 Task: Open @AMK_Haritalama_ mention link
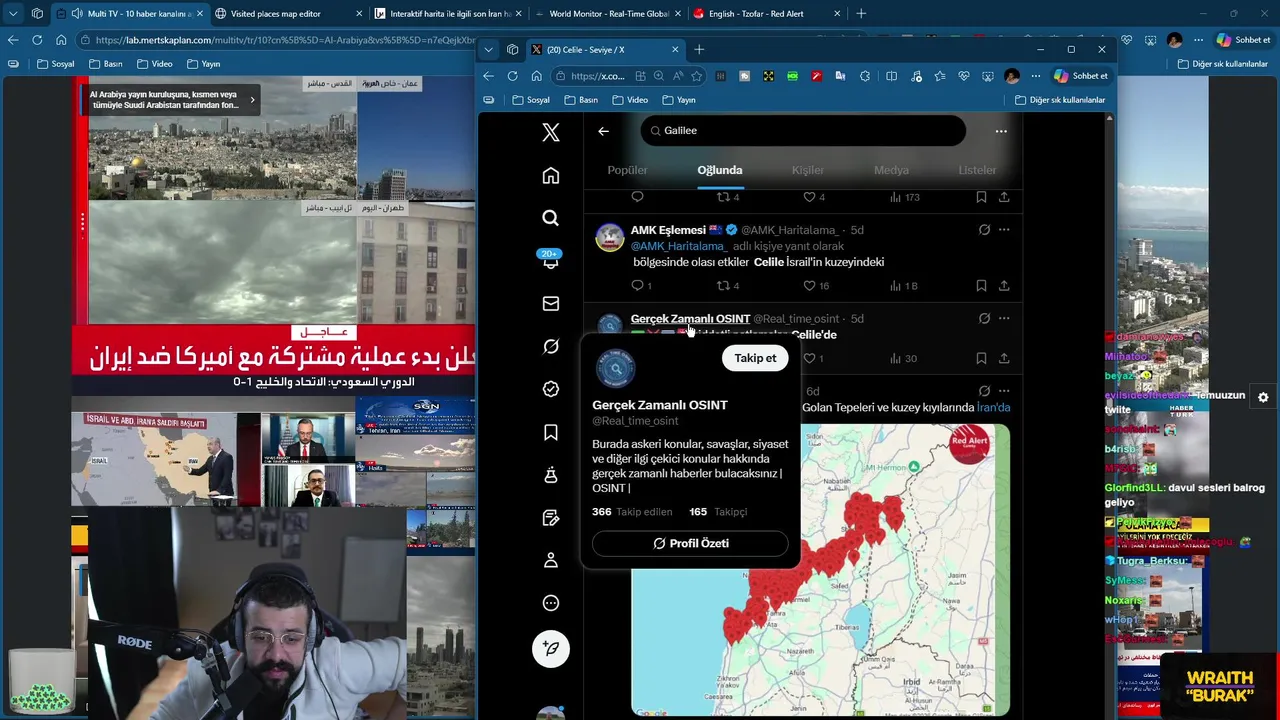(x=678, y=246)
